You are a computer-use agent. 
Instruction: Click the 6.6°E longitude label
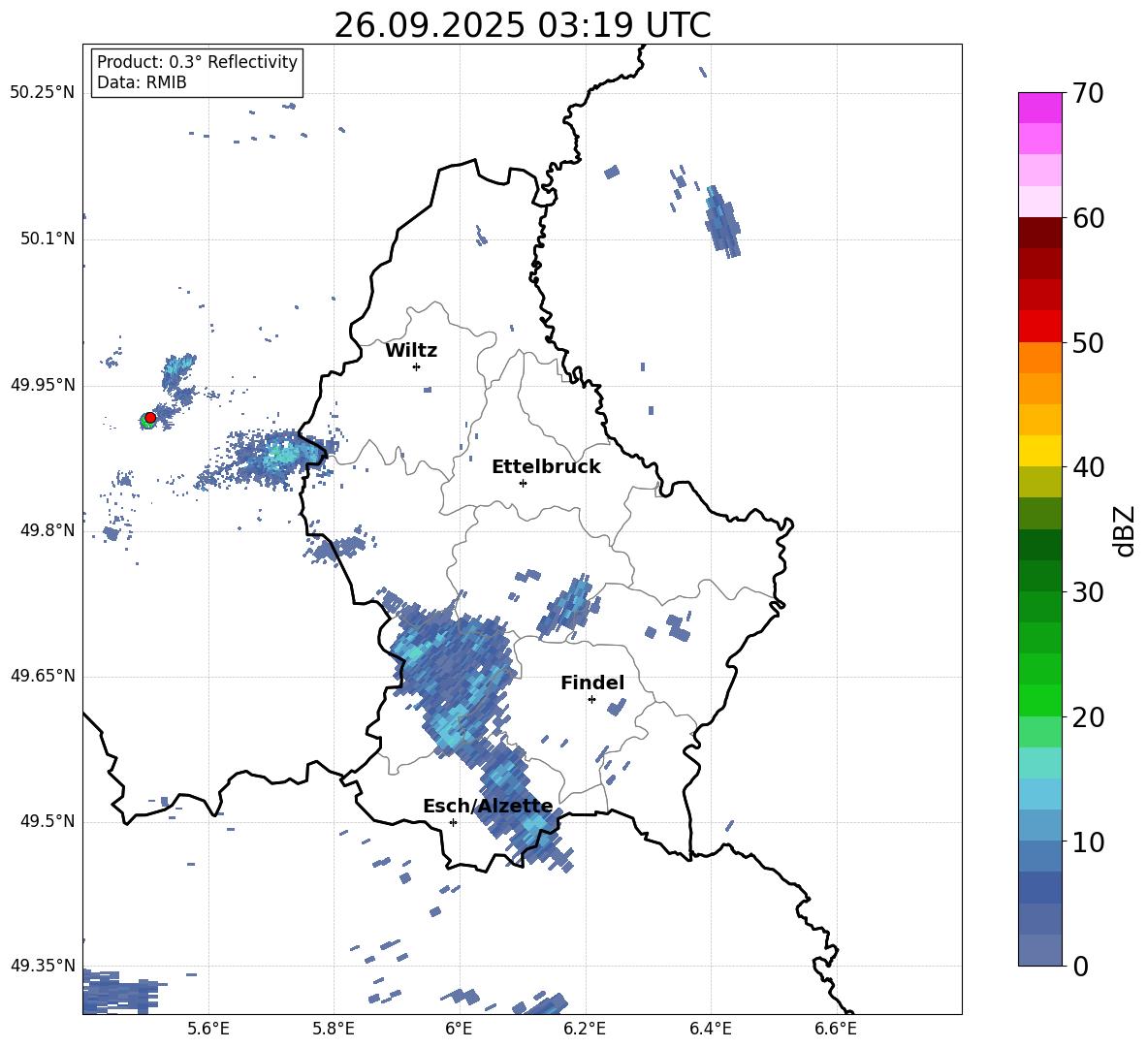coord(836,1029)
